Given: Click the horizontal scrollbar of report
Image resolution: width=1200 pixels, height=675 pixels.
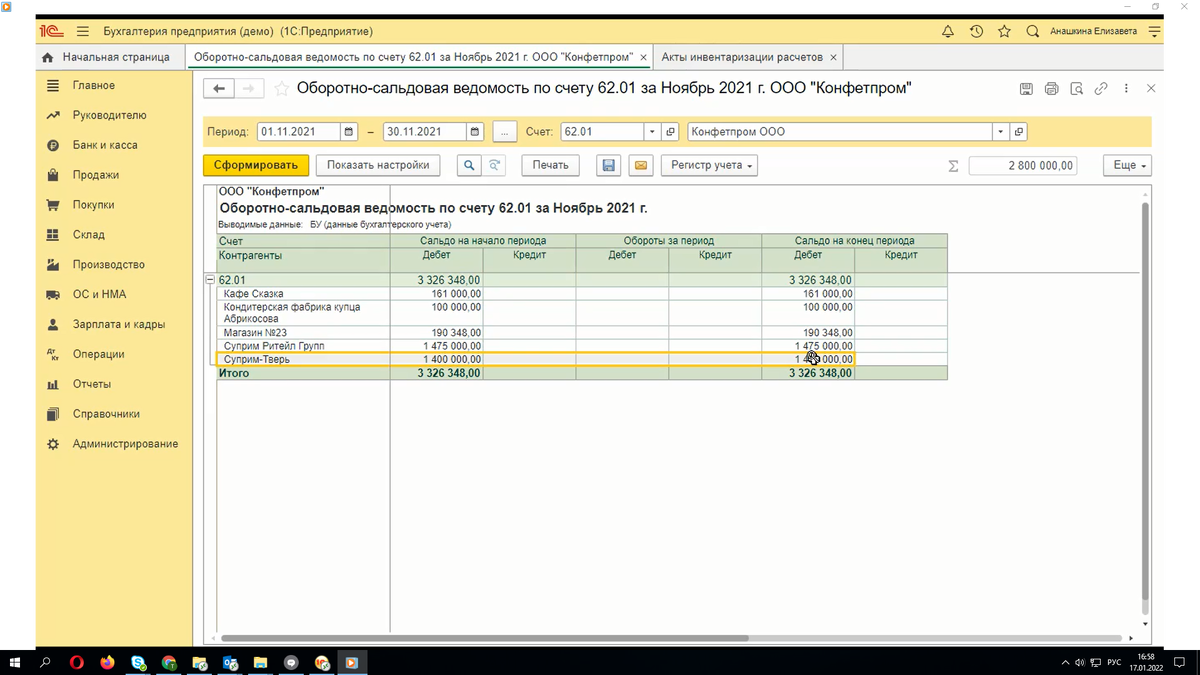Looking at the screenshot, I should [484, 638].
